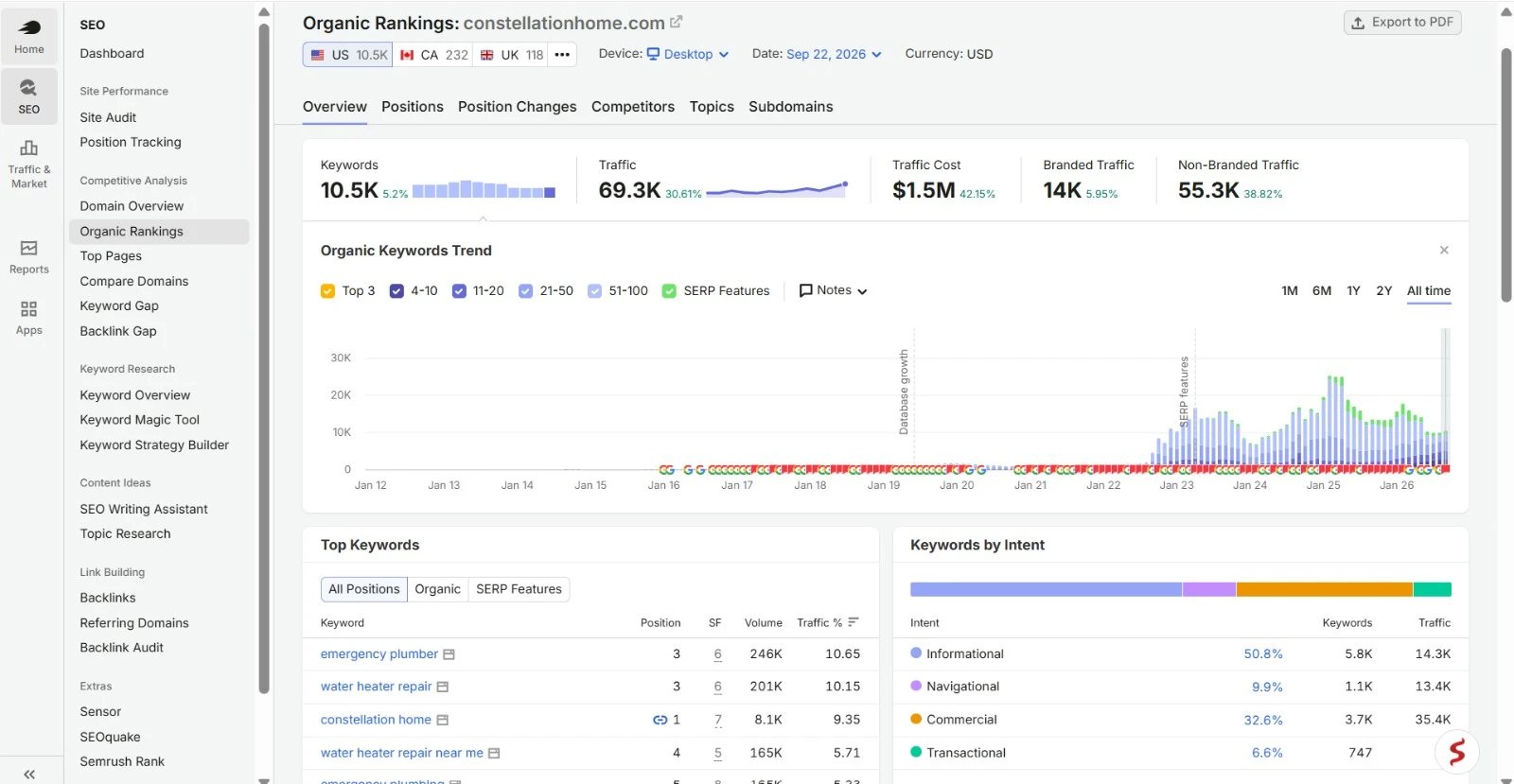Select SERP Features filter button in Top Keywords
Screen dimensions: 1514x784
(x=519, y=589)
